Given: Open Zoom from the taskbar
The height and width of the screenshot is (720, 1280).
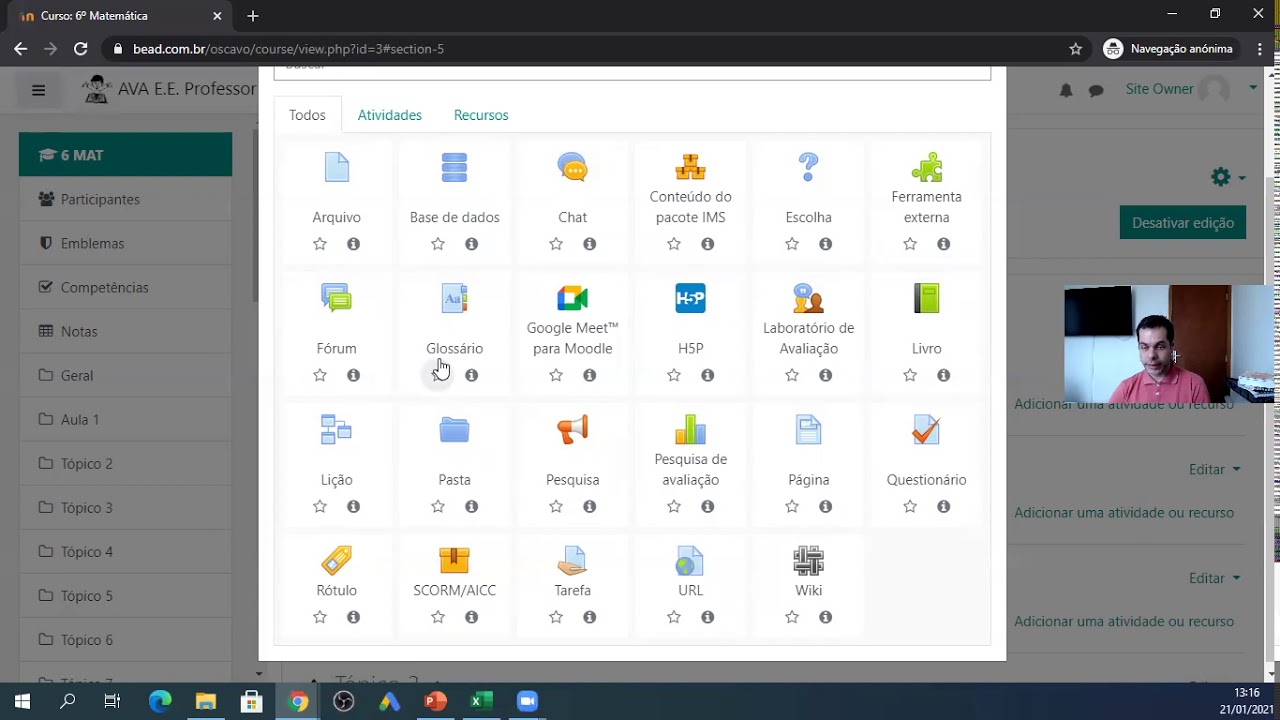Looking at the screenshot, I should pos(527,701).
